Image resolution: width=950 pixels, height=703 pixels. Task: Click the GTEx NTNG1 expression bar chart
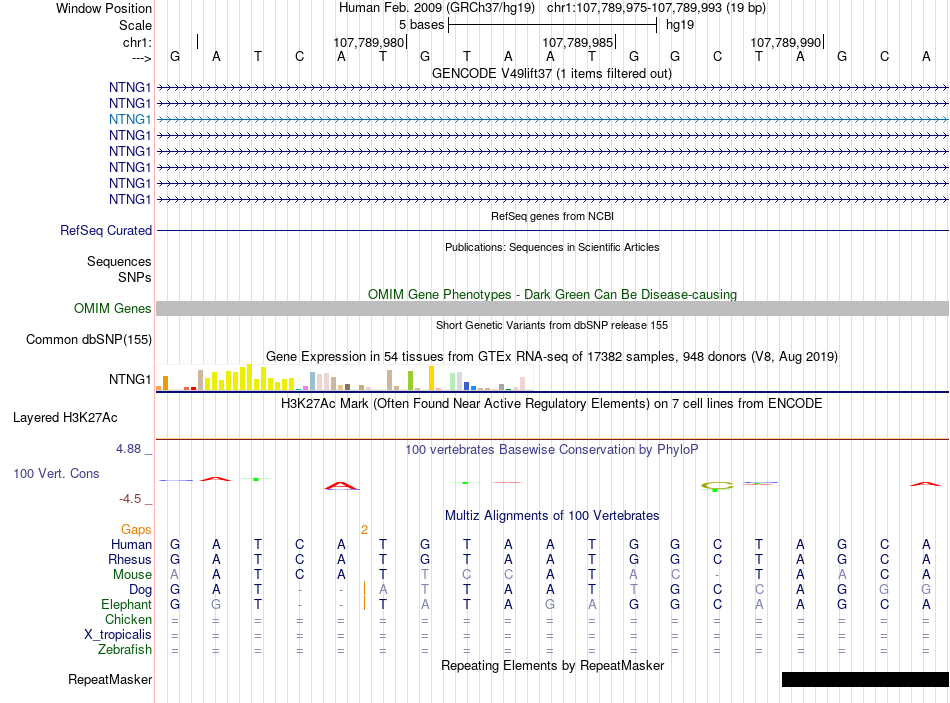coord(341,378)
